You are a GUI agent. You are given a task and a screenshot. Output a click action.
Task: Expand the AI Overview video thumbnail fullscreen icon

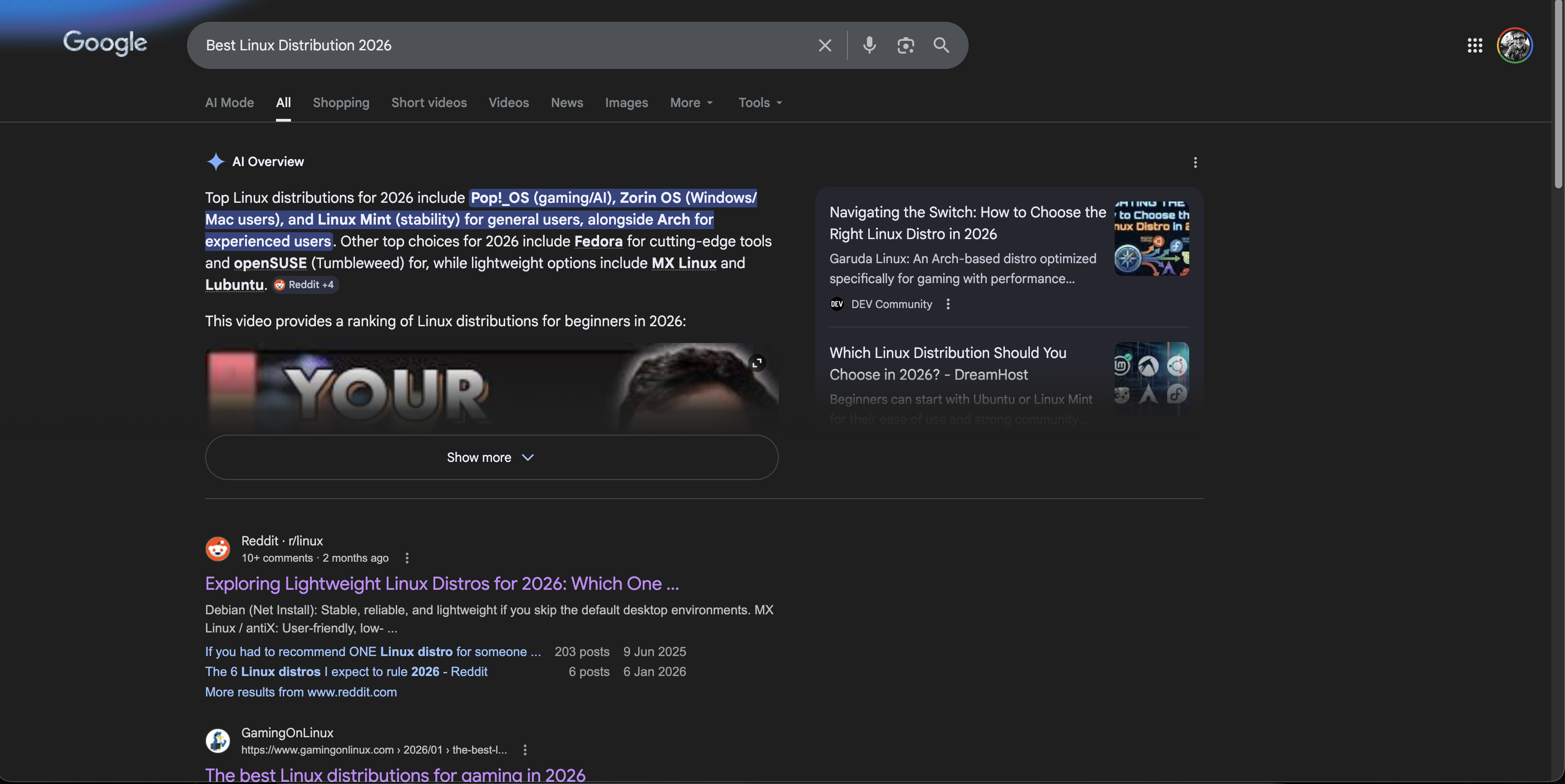pos(757,363)
